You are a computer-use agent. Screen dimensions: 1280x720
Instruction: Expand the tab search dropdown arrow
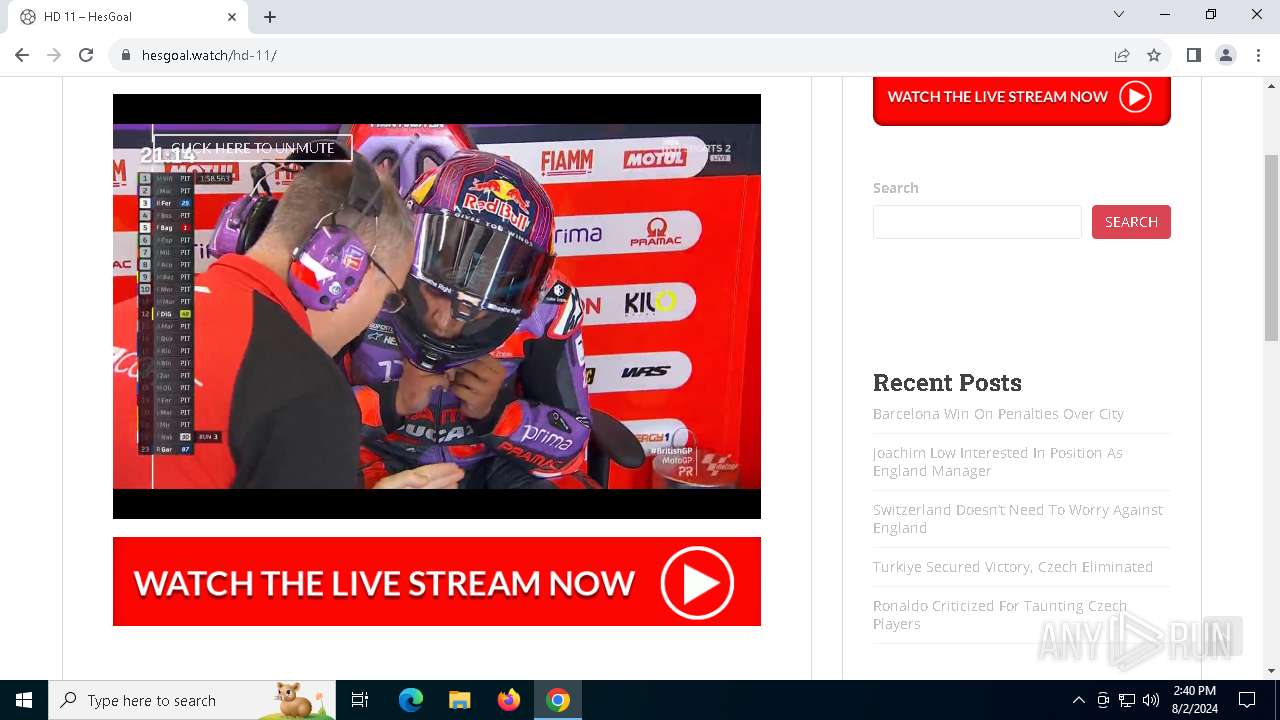(1119, 15)
